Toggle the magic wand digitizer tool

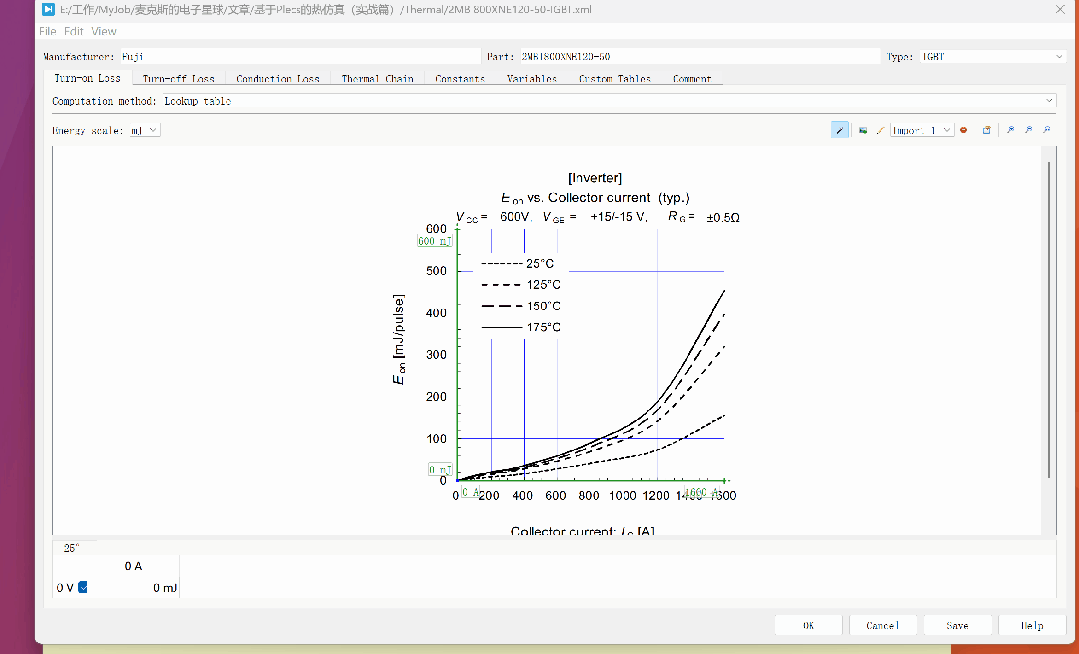(x=840, y=130)
